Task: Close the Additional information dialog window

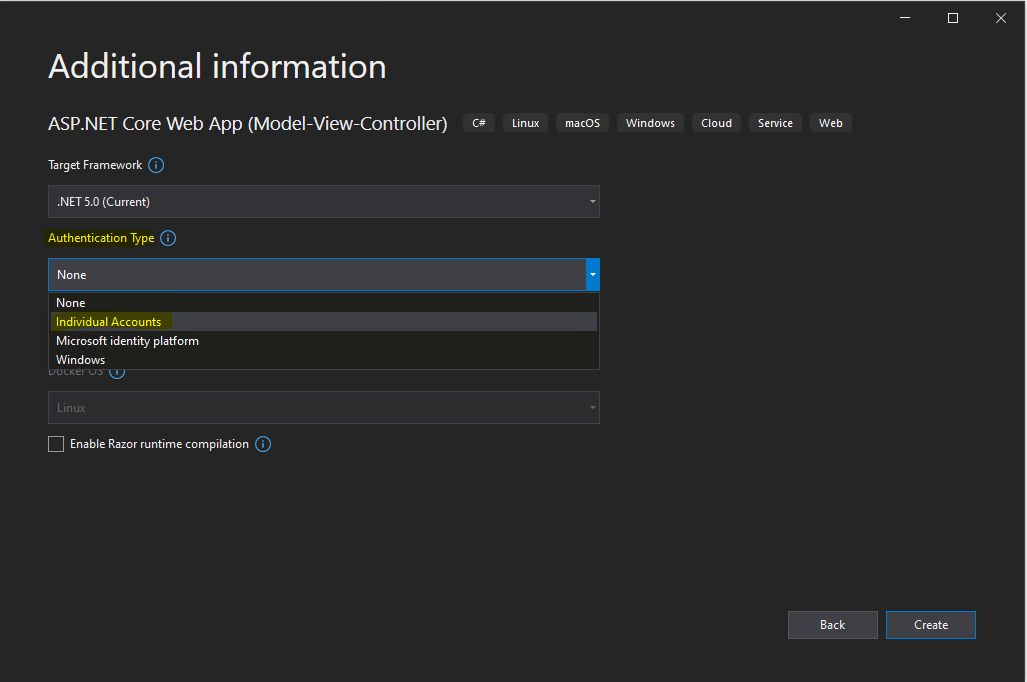Action: click(1000, 18)
